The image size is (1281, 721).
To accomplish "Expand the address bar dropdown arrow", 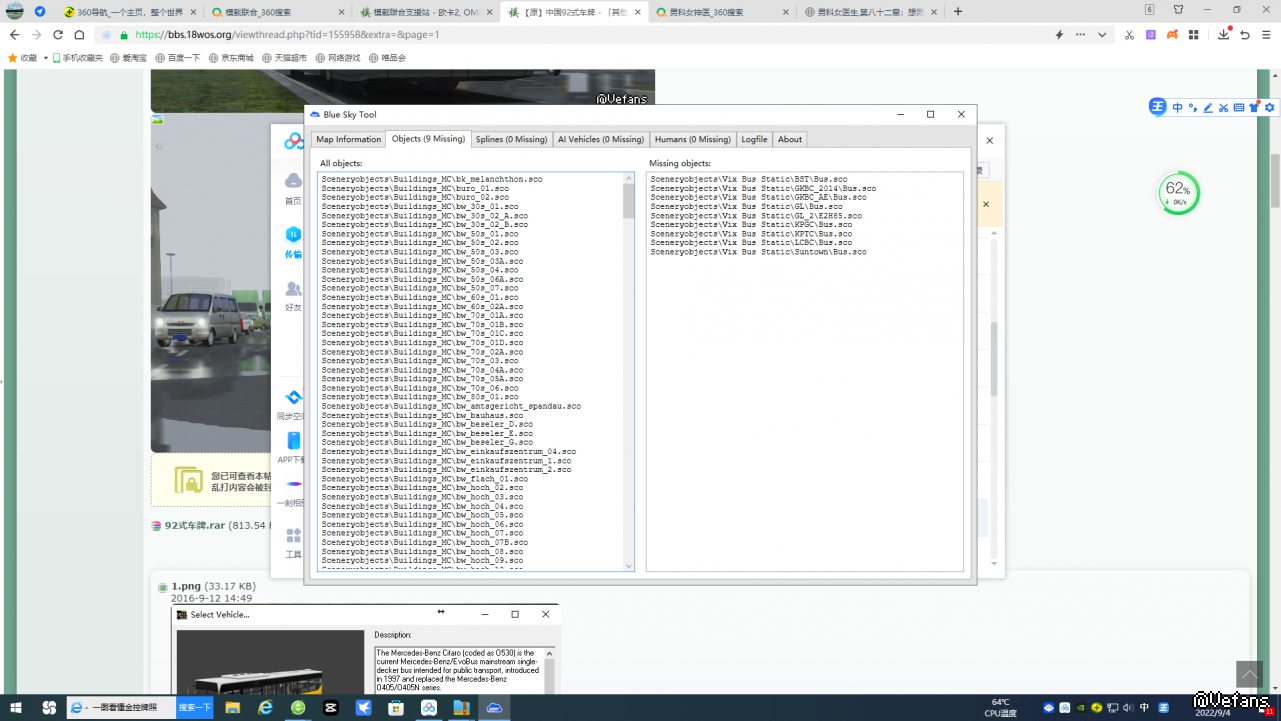I will click(x=1102, y=35).
